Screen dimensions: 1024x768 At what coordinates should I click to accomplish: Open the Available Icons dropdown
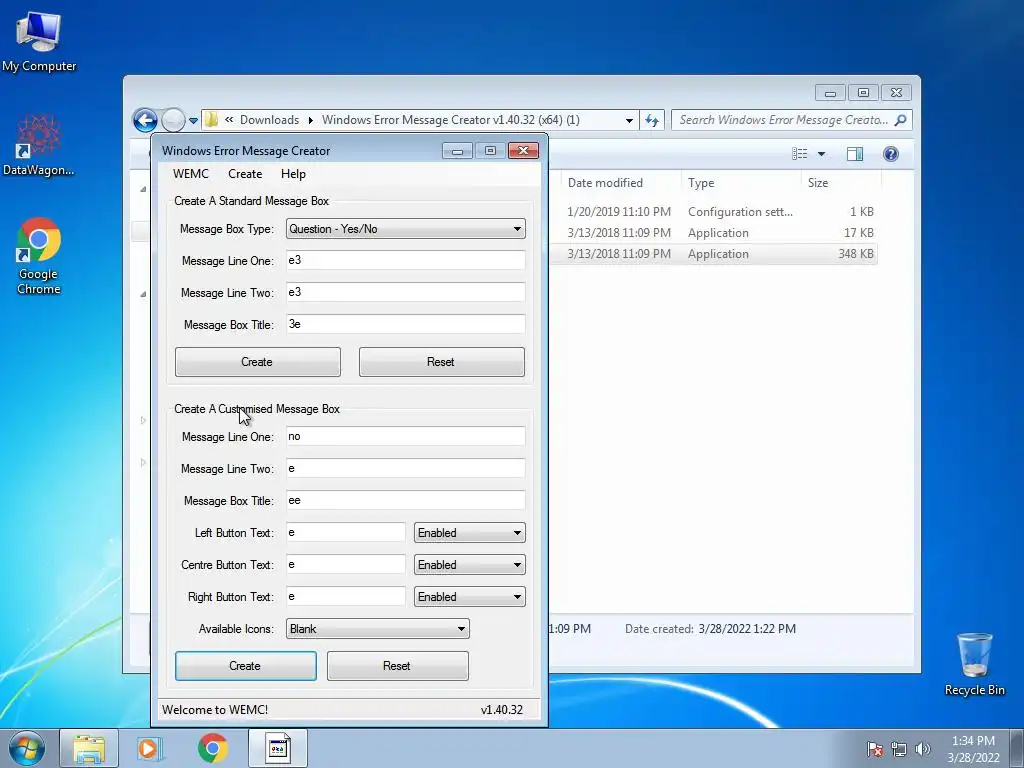(x=377, y=629)
